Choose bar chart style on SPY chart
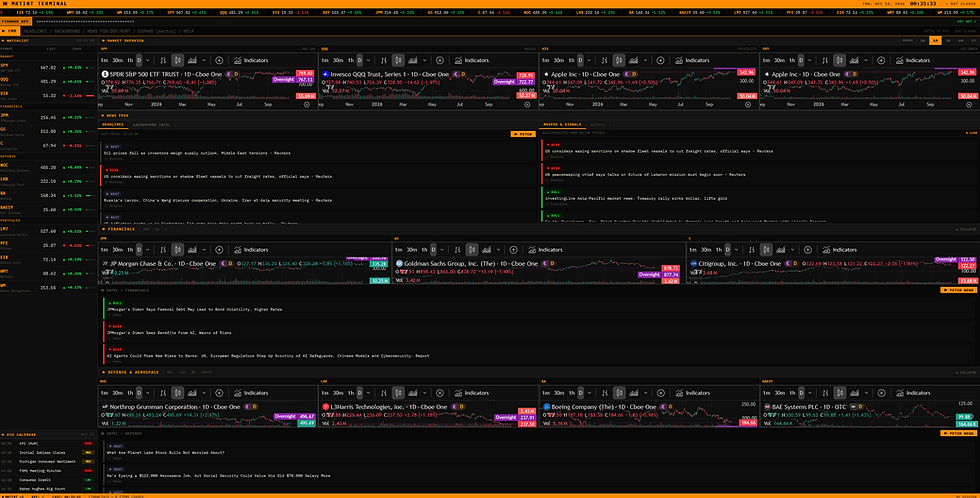980x498 pixels. (x=163, y=60)
